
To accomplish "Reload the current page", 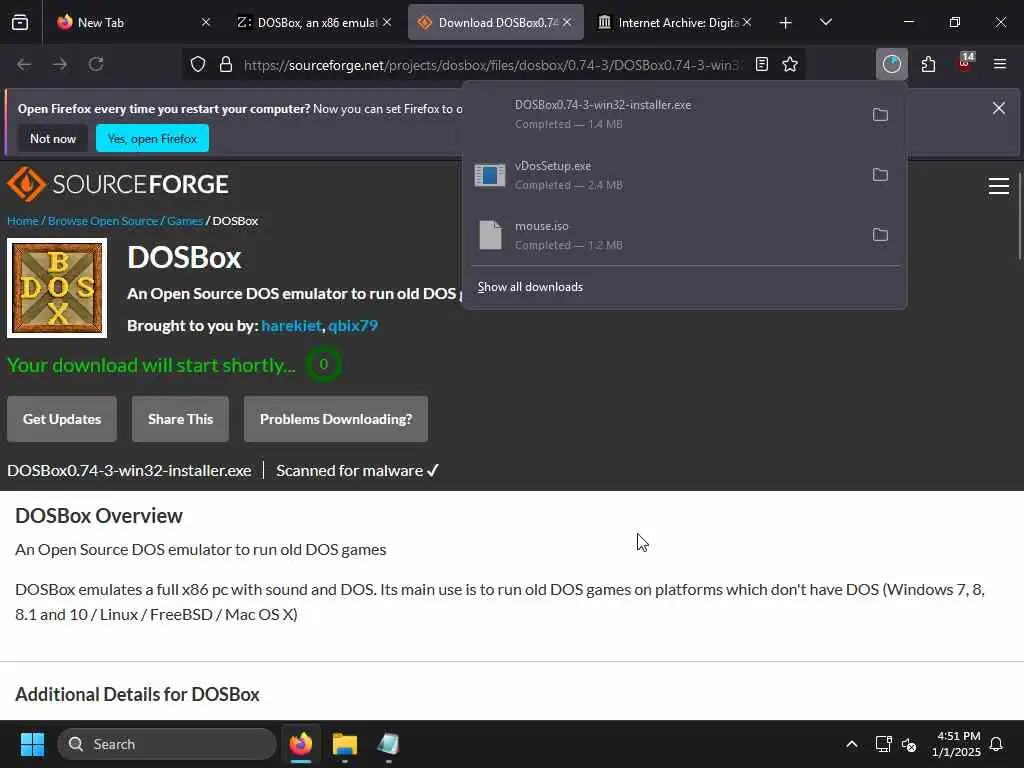I will 96,64.
